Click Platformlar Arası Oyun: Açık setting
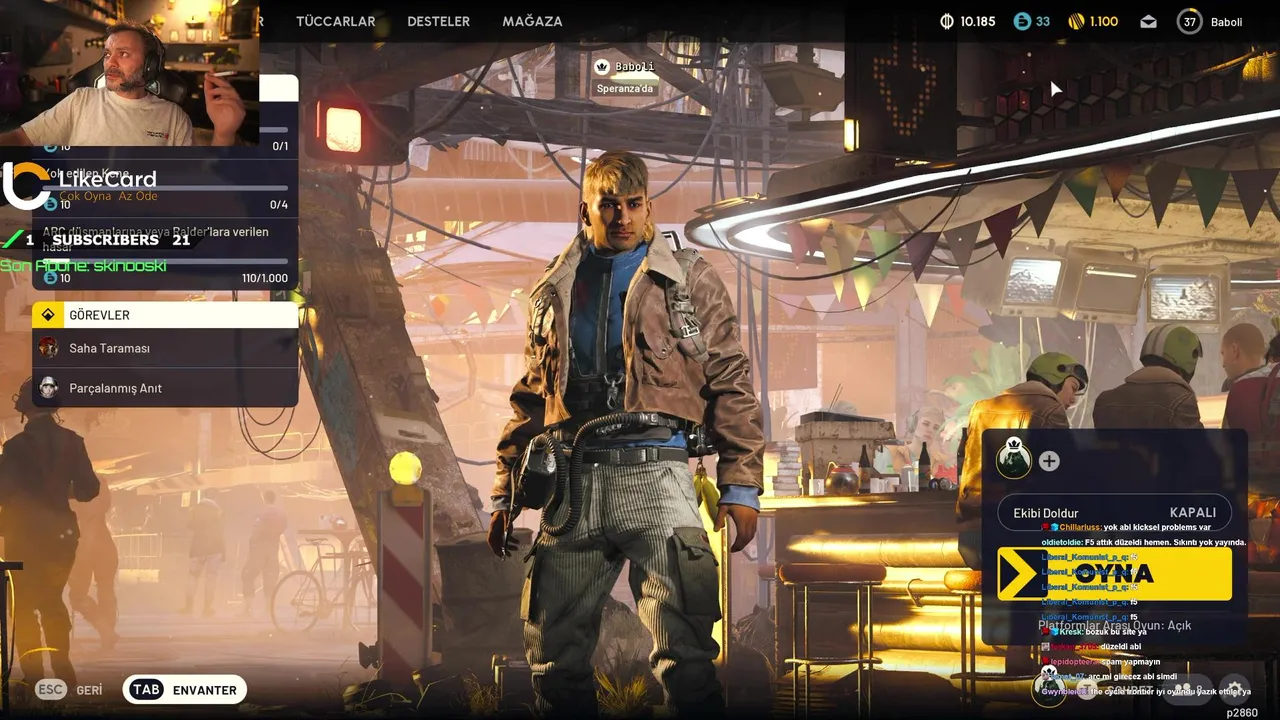Image resolution: width=1280 pixels, height=720 pixels. [x=1114, y=625]
